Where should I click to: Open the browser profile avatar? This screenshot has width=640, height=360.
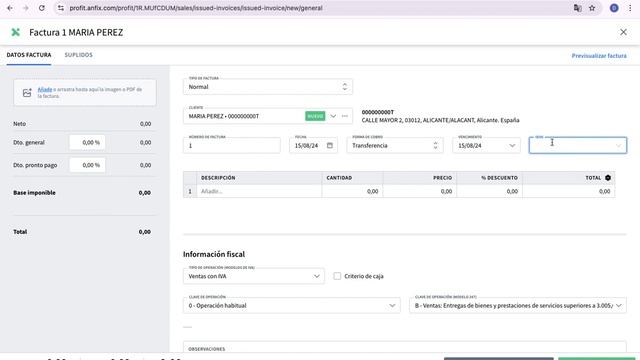tap(614, 8)
